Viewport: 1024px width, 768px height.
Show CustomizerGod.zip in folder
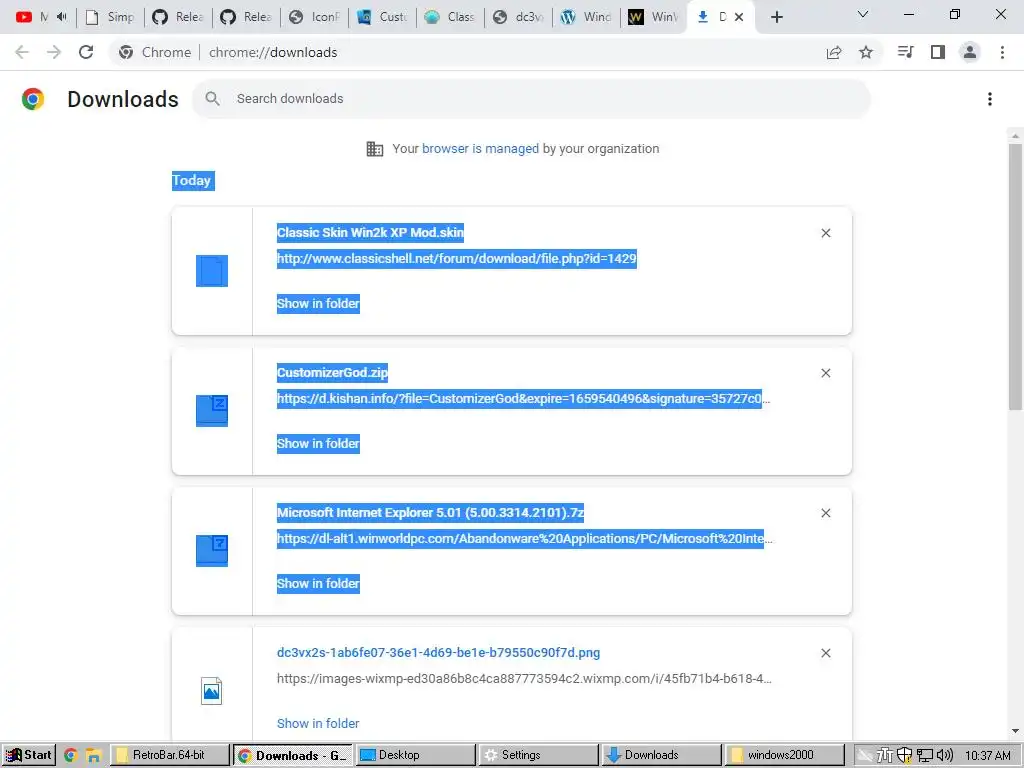318,443
